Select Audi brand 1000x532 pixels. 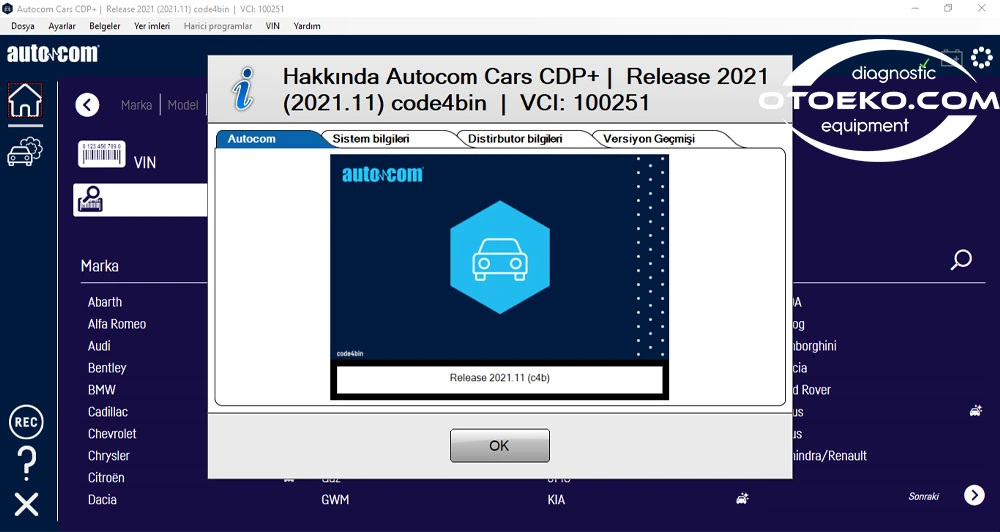(99, 346)
